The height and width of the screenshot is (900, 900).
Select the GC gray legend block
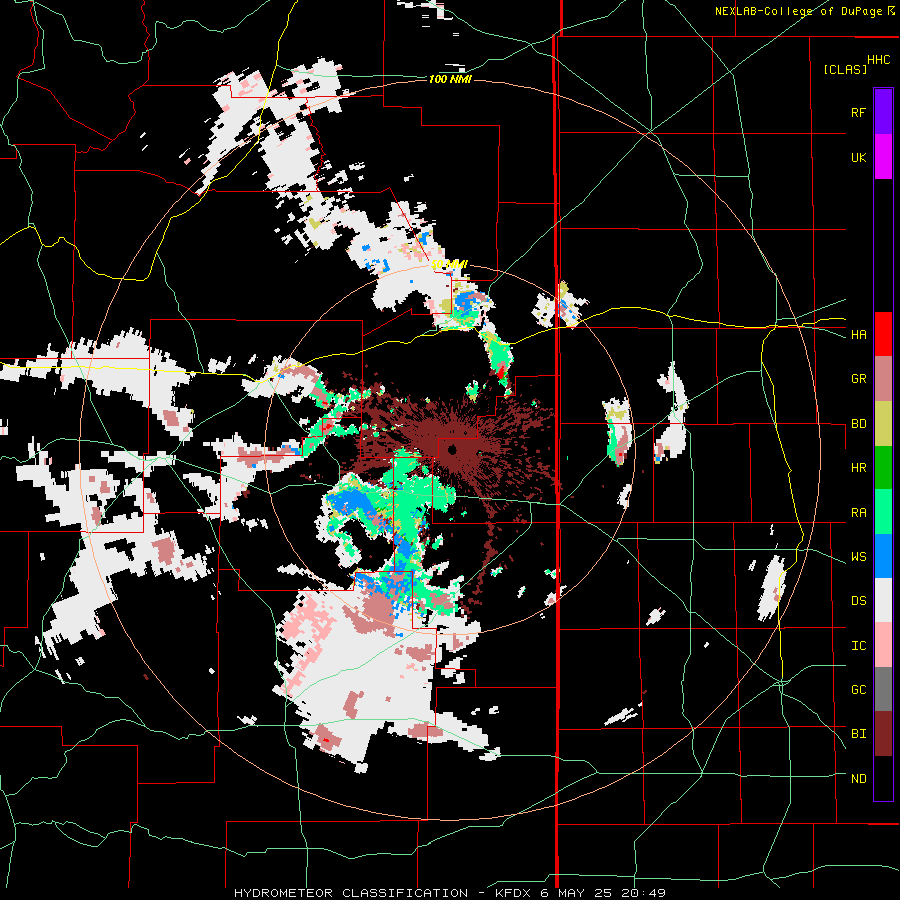pos(883,689)
